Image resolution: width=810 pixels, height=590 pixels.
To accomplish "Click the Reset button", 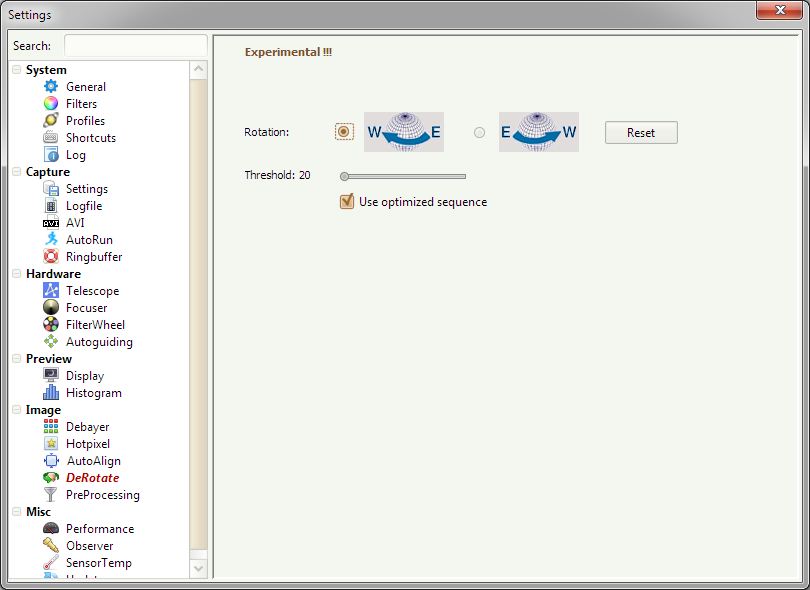I will (x=641, y=132).
